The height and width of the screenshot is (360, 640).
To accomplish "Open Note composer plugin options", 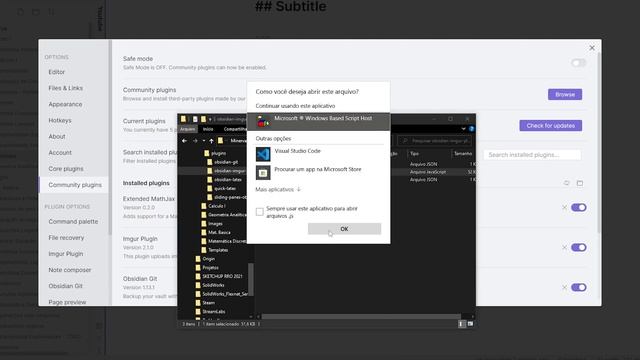I will coord(70,270).
